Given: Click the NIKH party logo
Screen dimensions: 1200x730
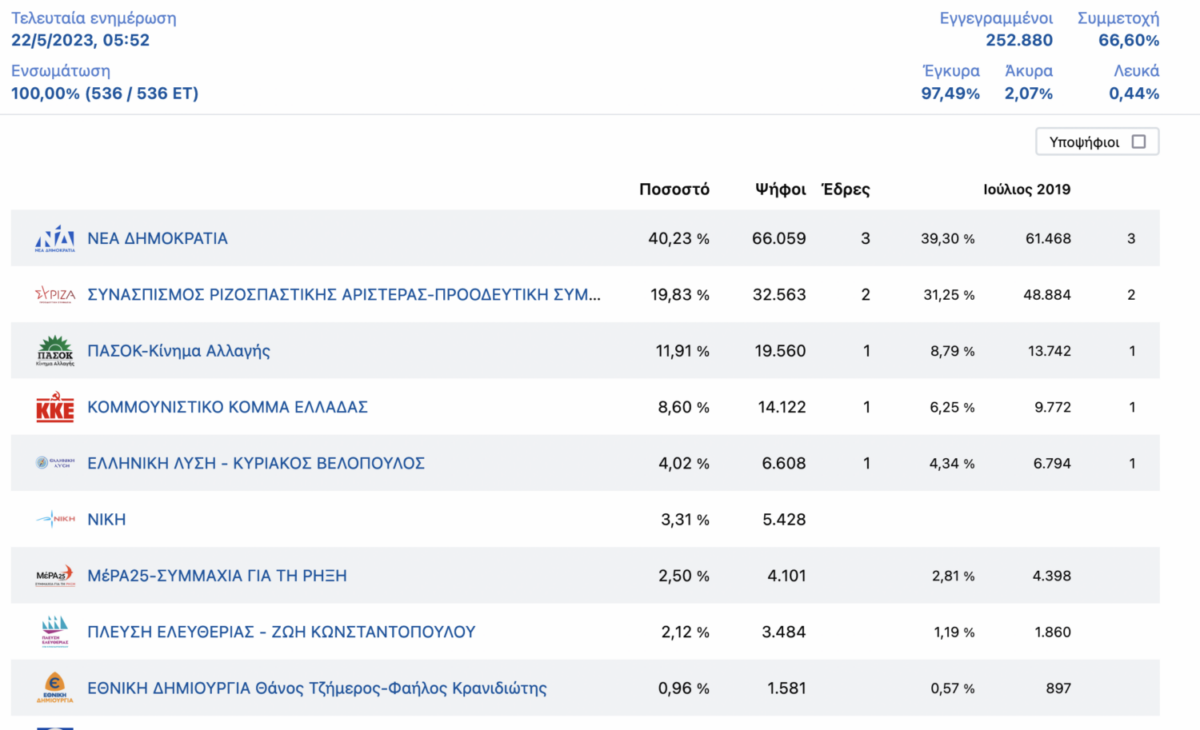Looking at the screenshot, I should [55, 519].
